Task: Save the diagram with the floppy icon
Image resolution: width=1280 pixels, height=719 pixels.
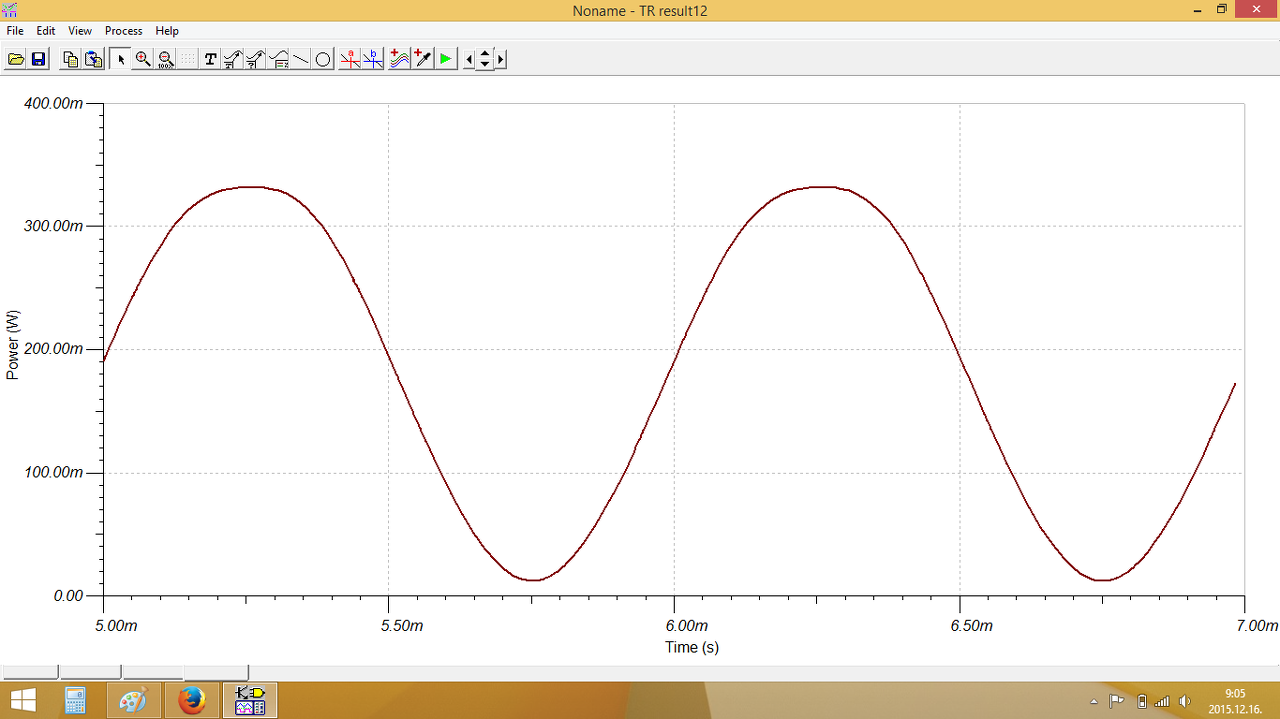Action: [38, 59]
